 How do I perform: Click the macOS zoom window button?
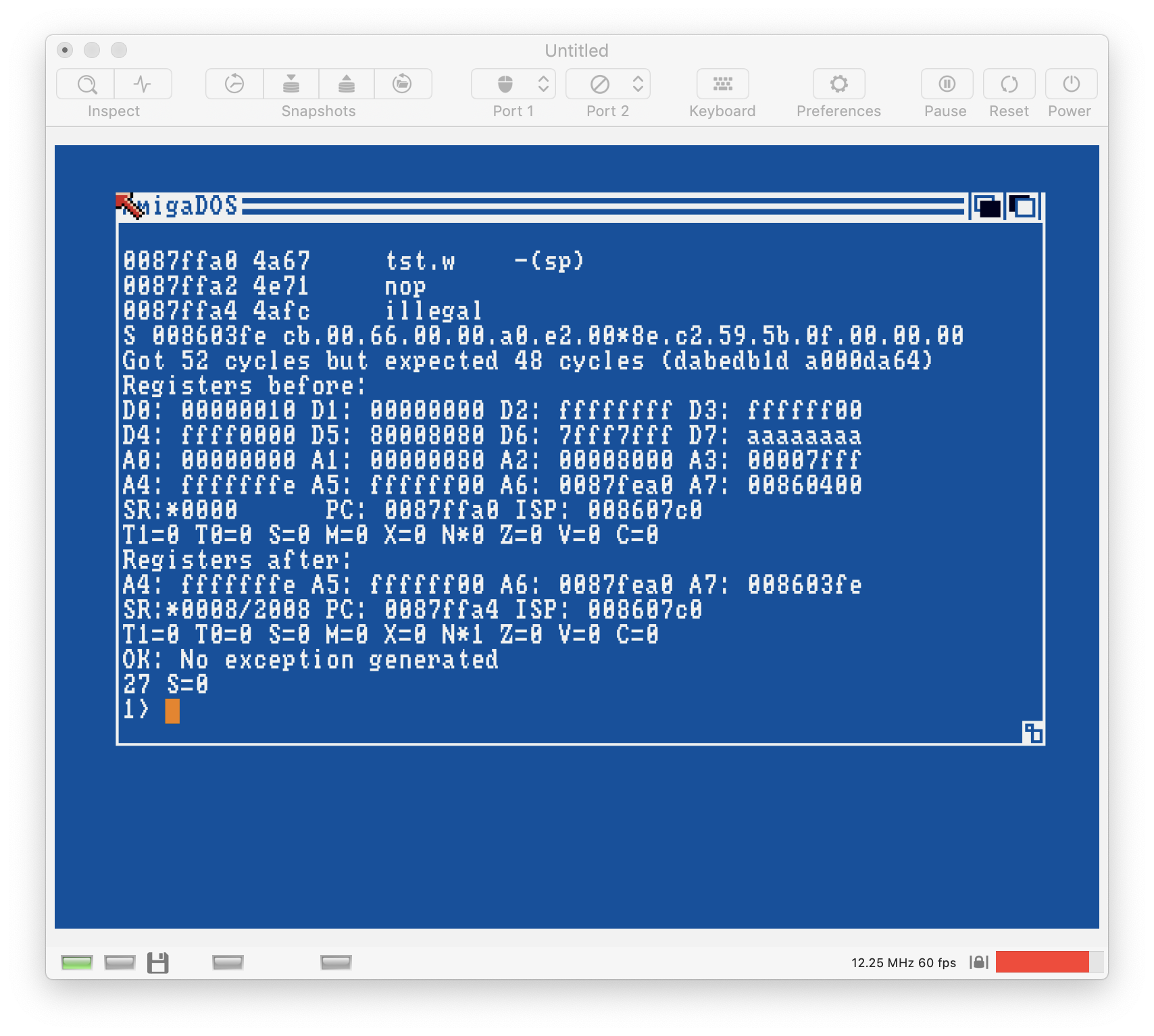coord(119,50)
